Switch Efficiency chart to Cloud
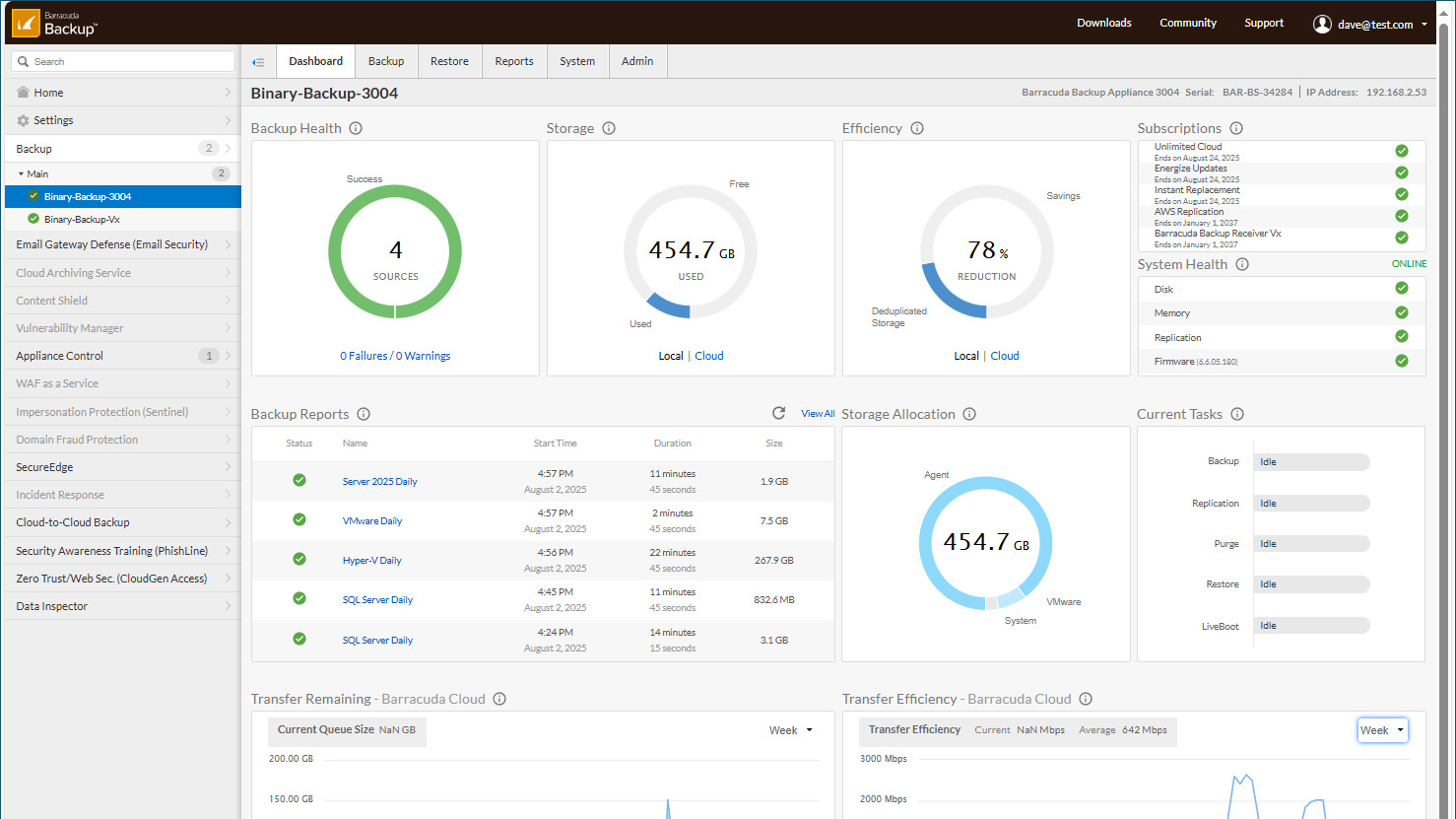 pyautogui.click(x=1005, y=356)
